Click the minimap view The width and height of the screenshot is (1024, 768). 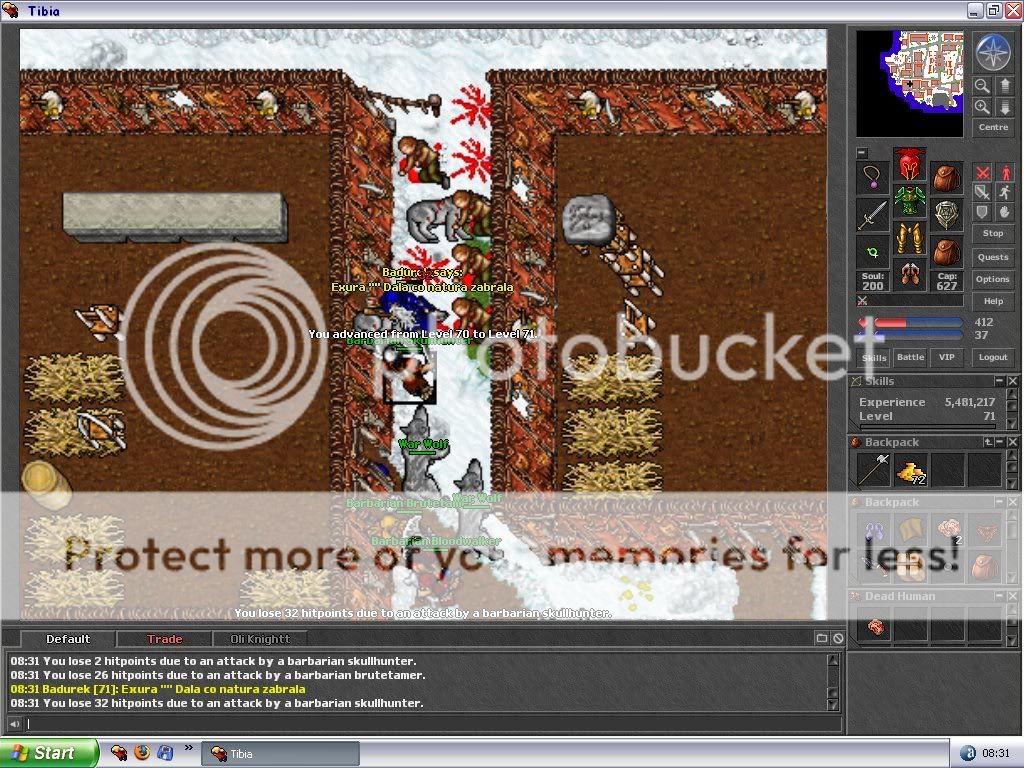click(x=909, y=84)
